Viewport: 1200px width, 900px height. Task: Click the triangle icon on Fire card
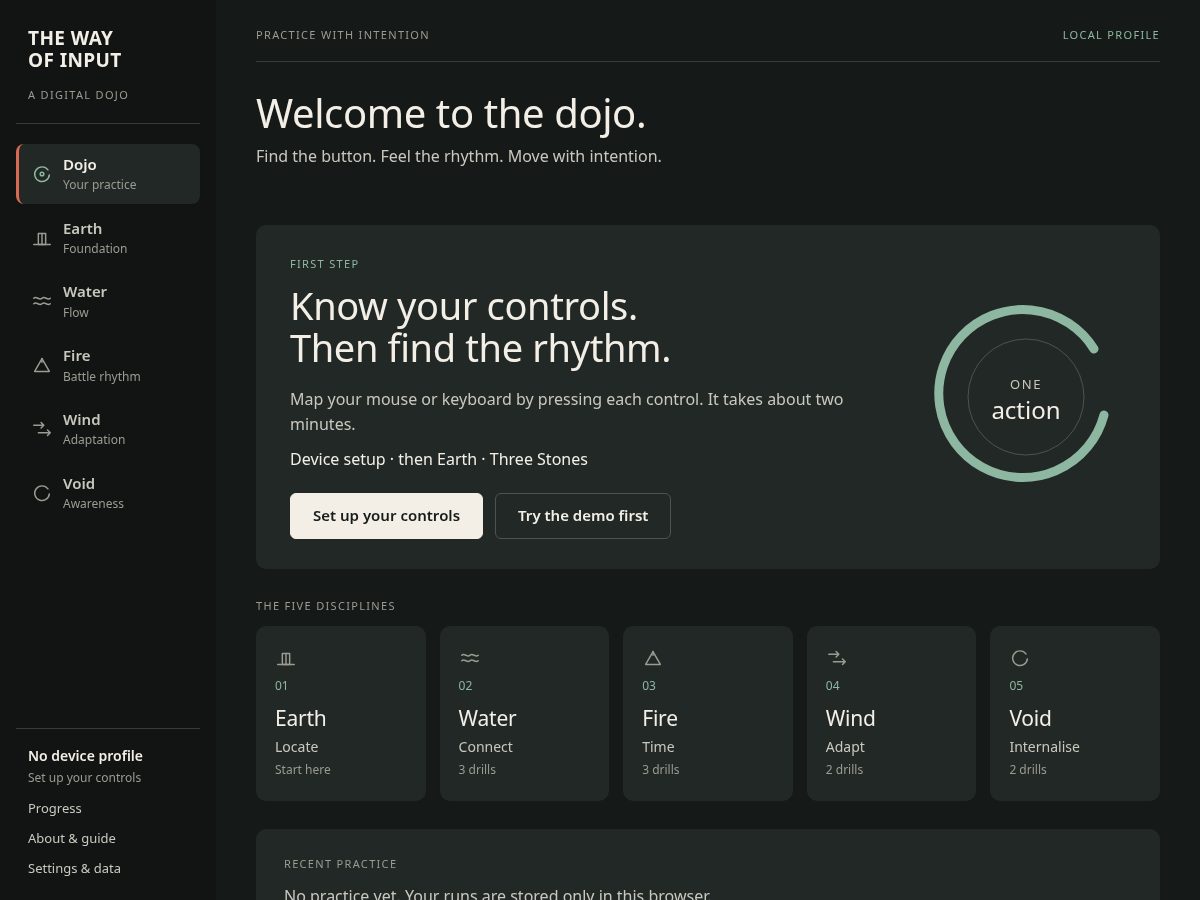(653, 658)
